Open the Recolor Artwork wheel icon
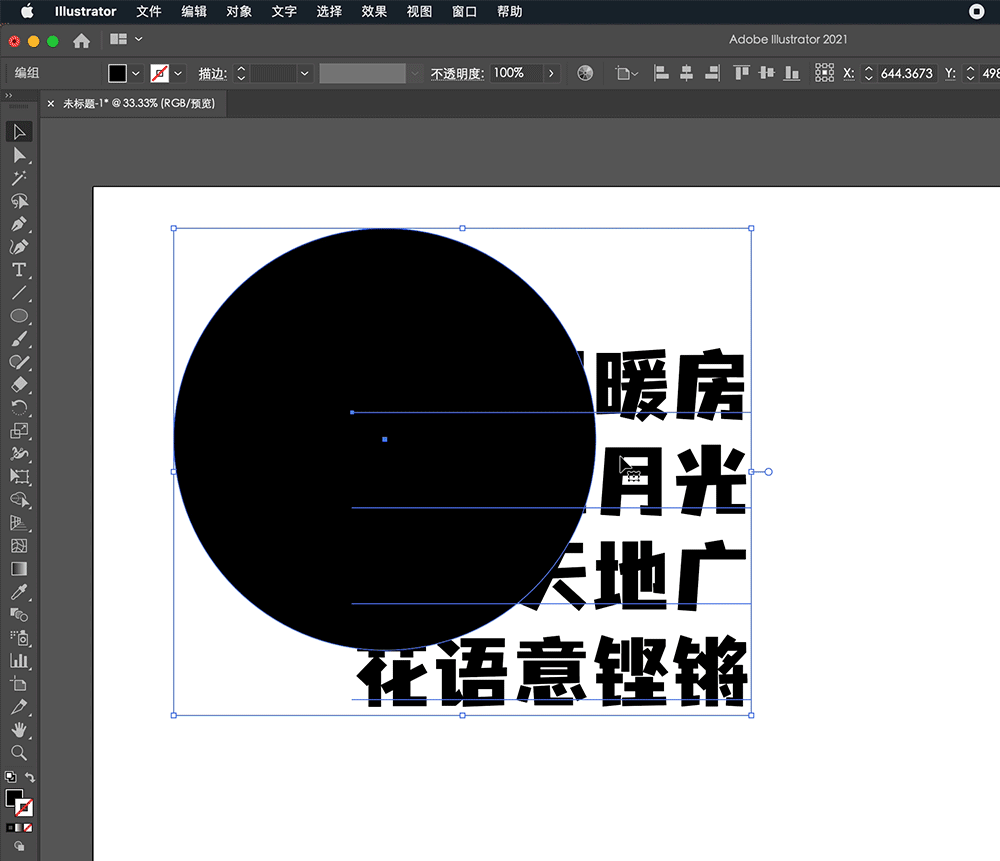This screenshot has height=861, width=1000. [585, 73]
